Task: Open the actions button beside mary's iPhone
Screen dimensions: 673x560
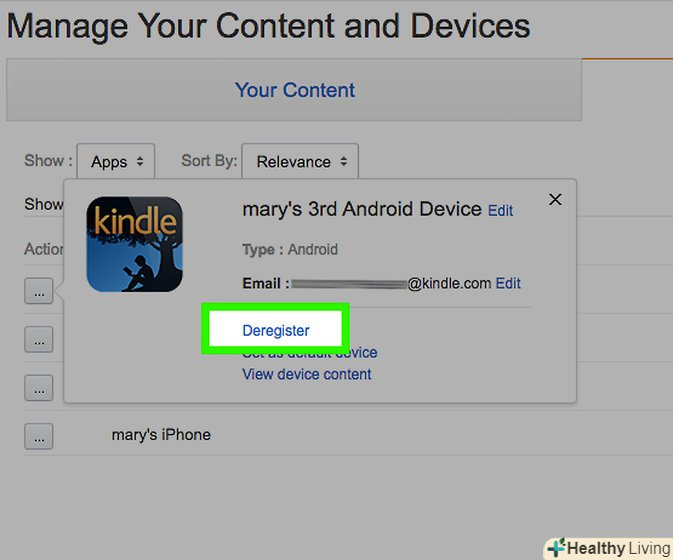Action: pyautogui.click(x=39, y=436)
